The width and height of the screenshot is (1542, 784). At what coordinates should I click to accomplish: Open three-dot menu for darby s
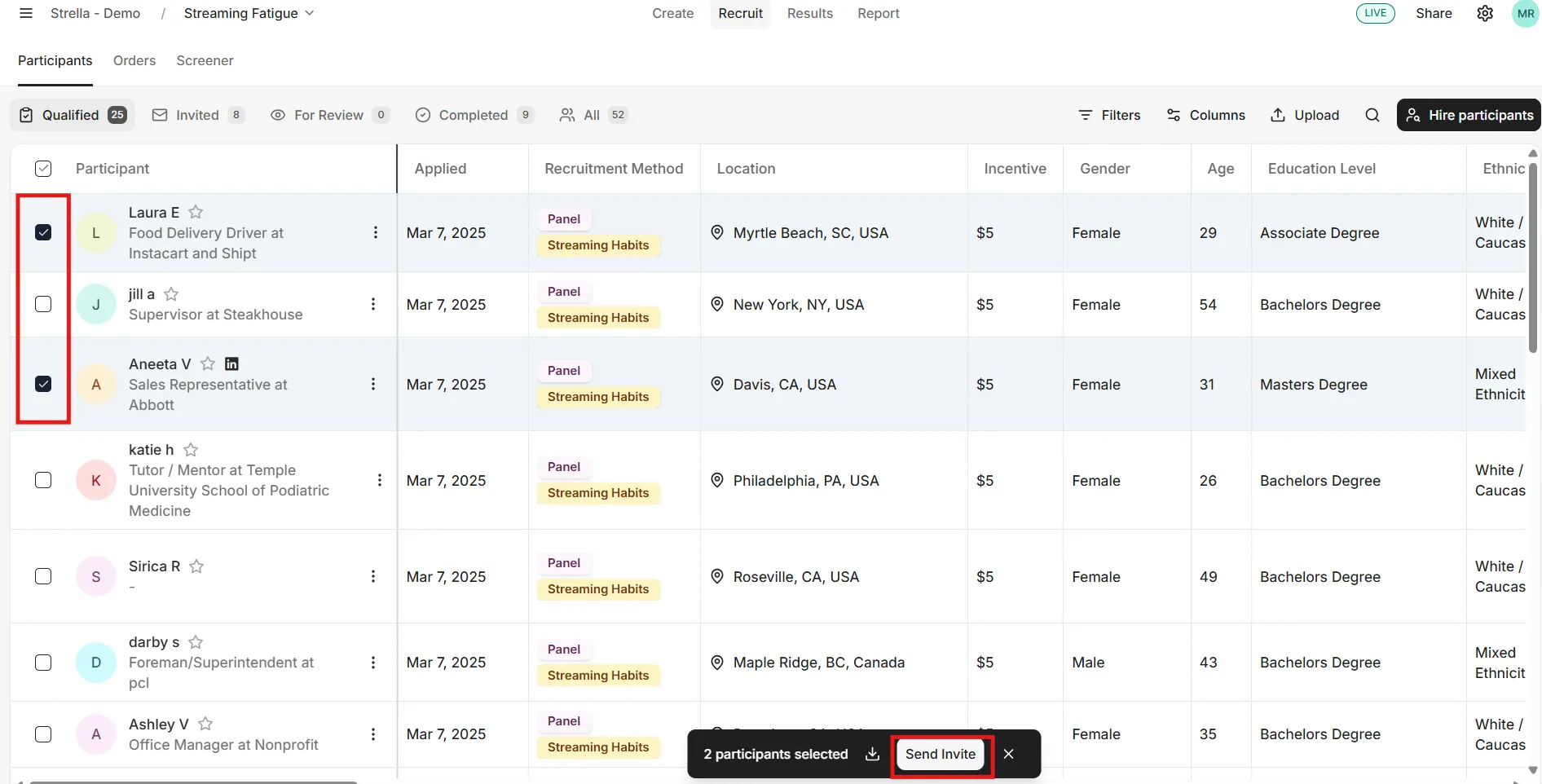(373, 663)
